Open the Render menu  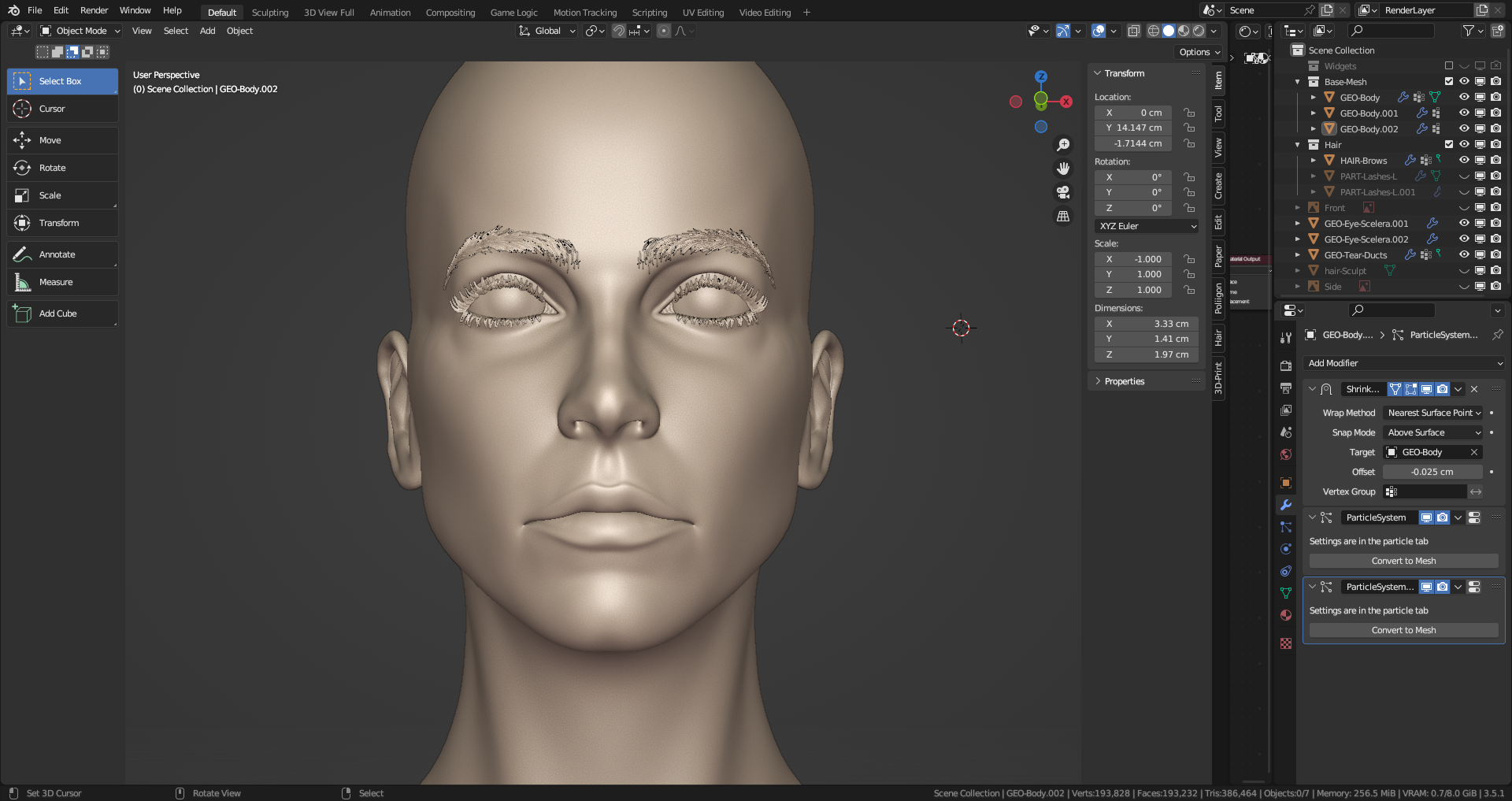click(x=94, y=10)
